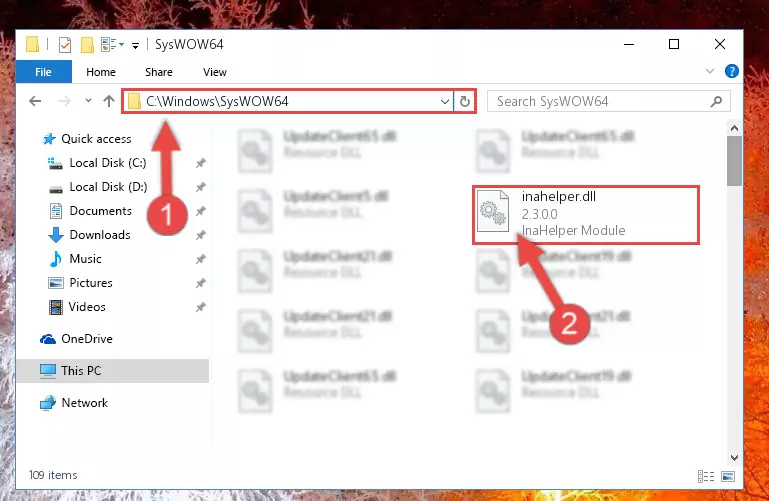Viewport: 769px width, 501px height.
Task: Open Downloads in sidebar
Action: tap(90, 235)
